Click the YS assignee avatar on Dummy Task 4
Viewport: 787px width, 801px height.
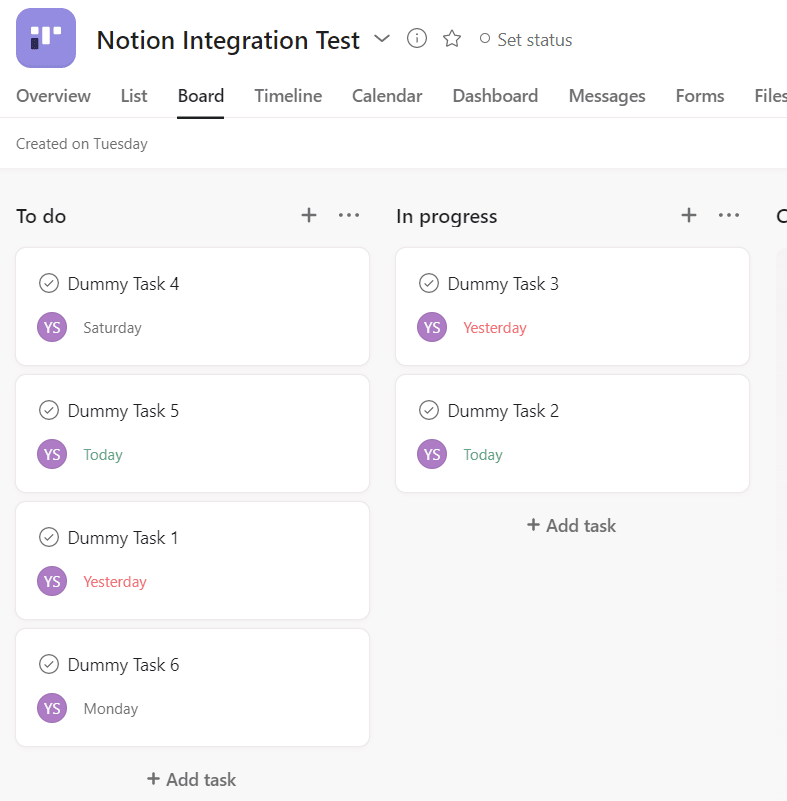coord(52,327)
